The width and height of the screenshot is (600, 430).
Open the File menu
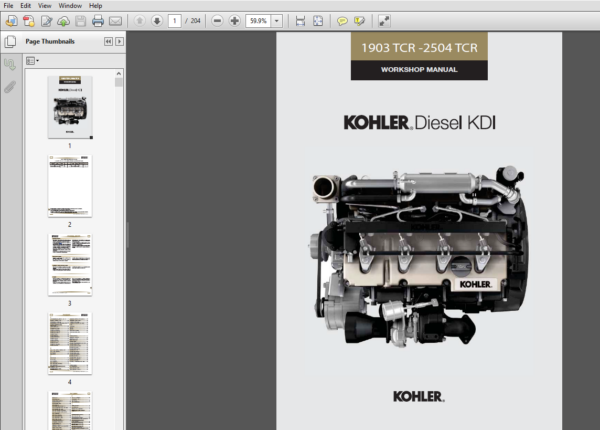click(8, 6)
